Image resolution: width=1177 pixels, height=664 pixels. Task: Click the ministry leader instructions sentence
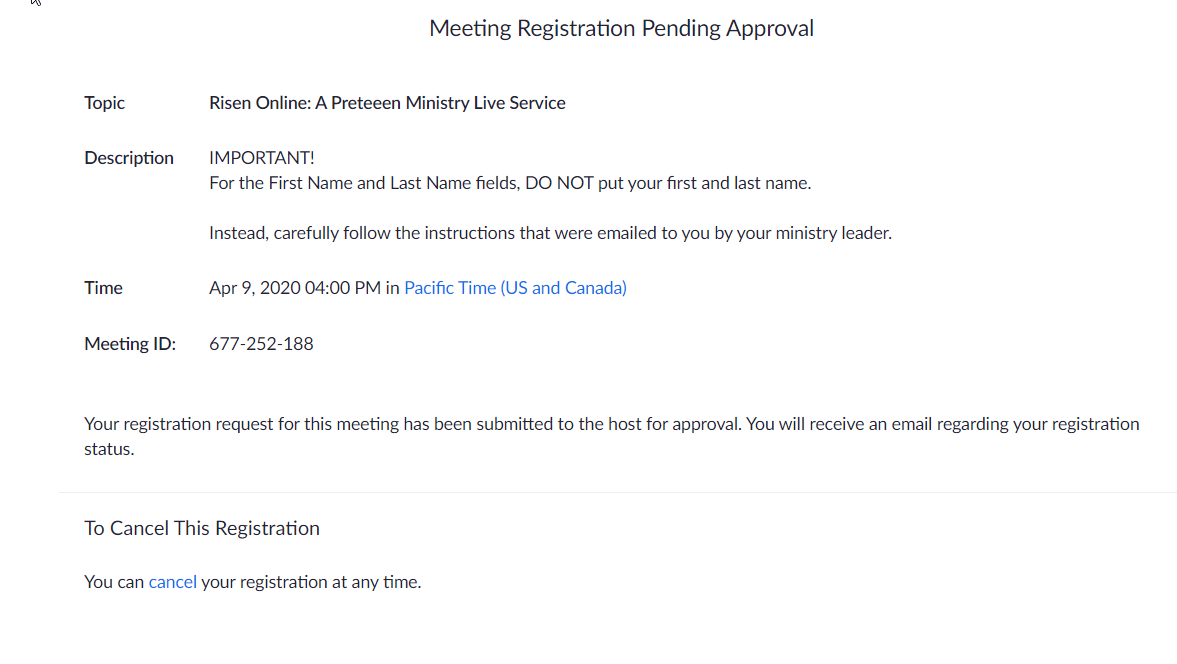point(550,233)
